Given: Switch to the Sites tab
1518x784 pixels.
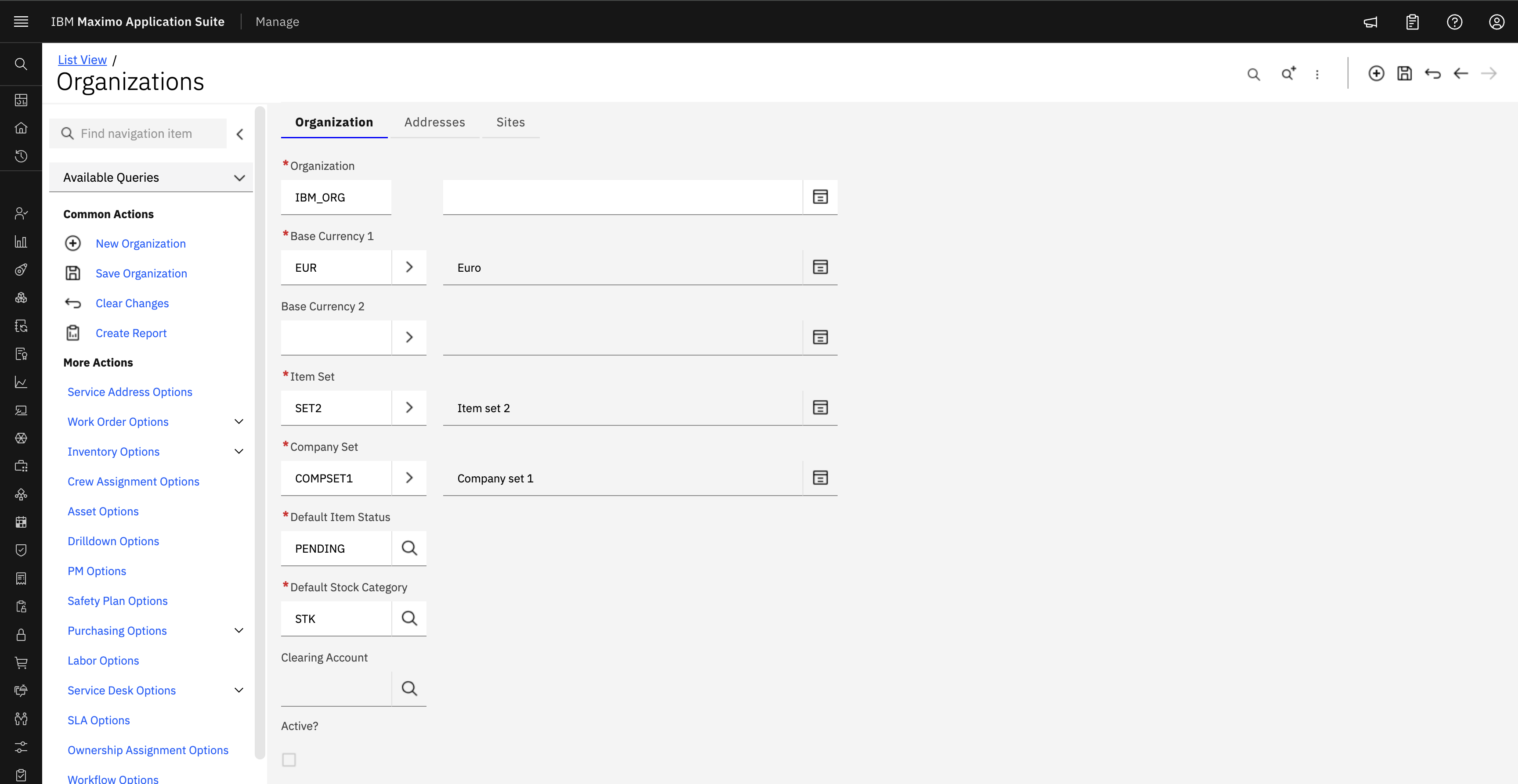Looking at the screenshot, I should click(x=510, y=122).
